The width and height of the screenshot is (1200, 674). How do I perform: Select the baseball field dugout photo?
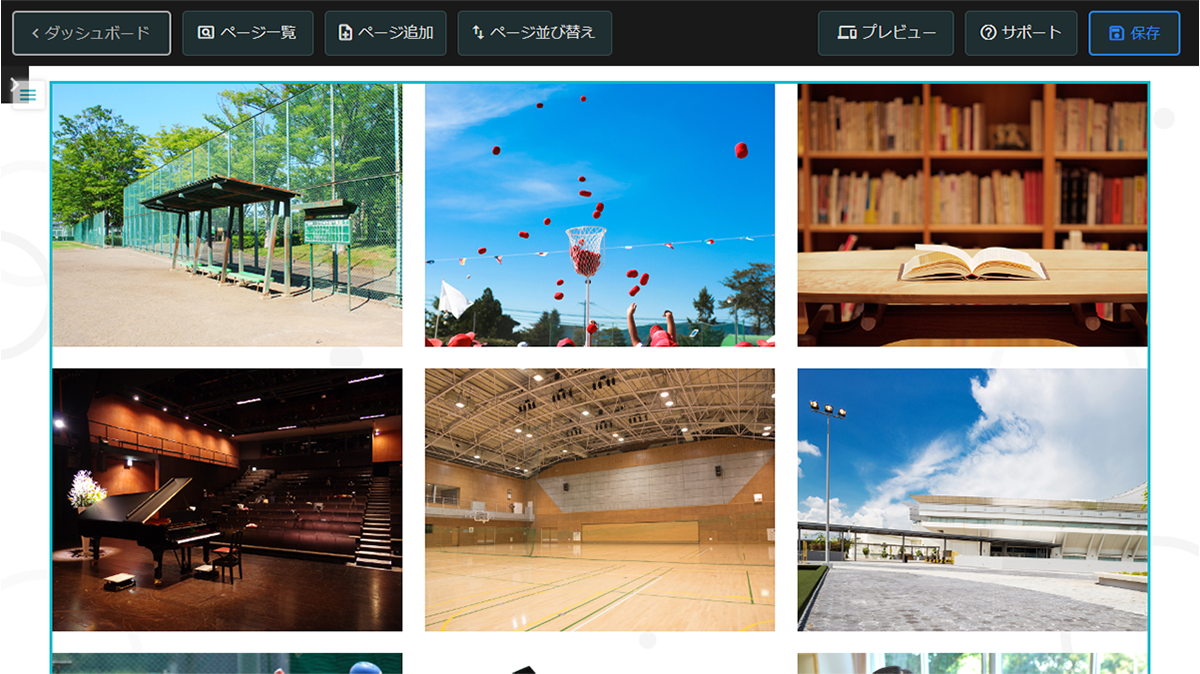pos(228,217)
